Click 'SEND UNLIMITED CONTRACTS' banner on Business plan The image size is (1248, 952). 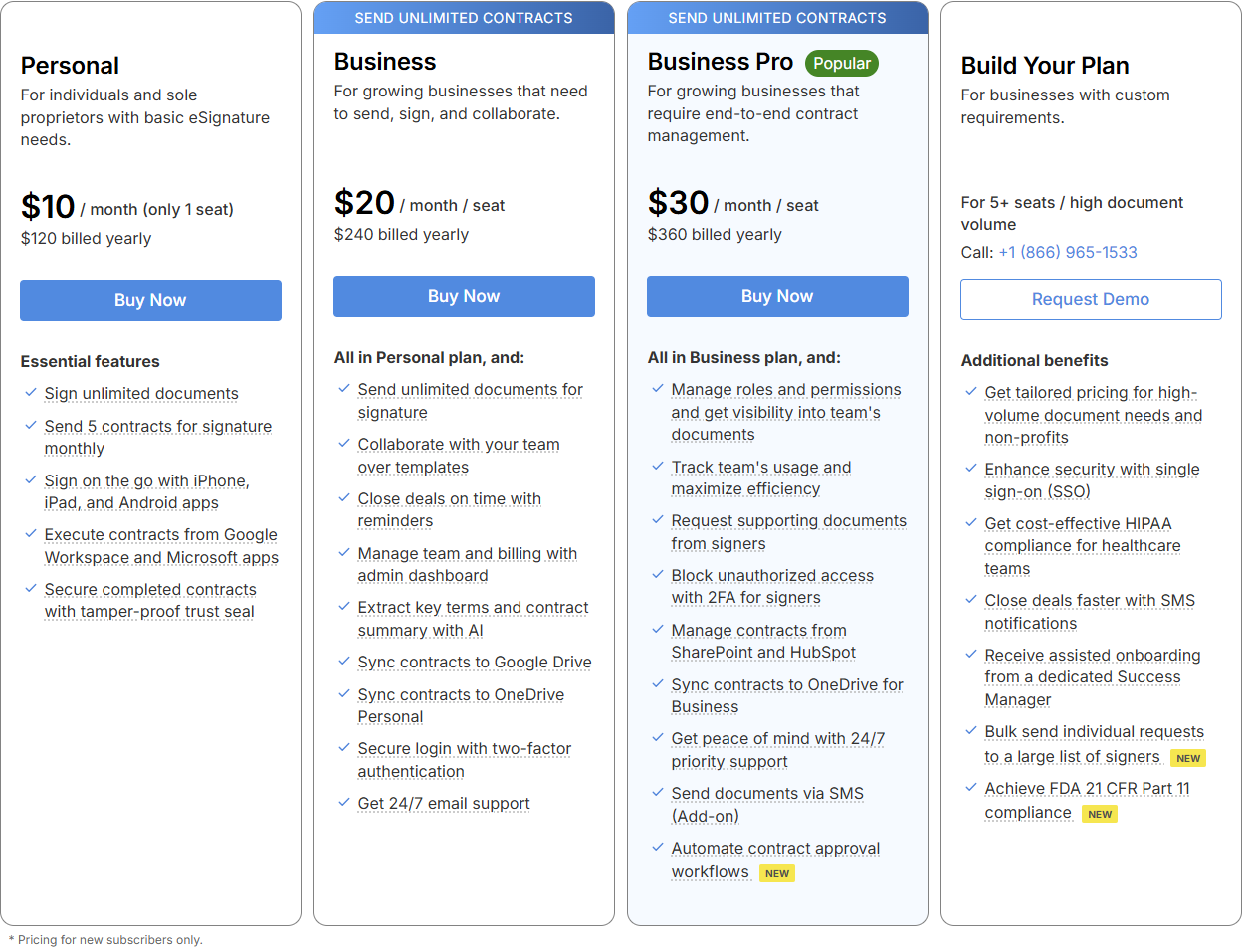pyautogui.click(x=464, y=17)
